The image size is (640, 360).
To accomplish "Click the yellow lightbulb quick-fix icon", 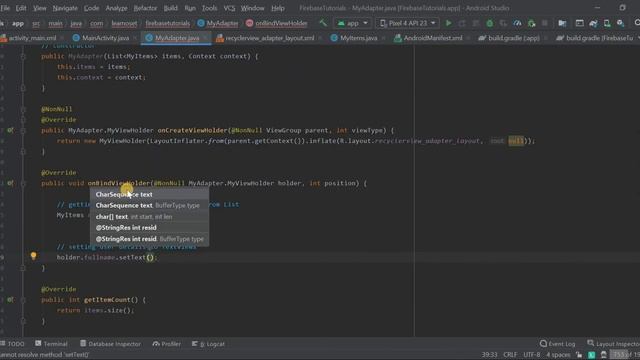I will pyautogui.click(x=33, y=256).
